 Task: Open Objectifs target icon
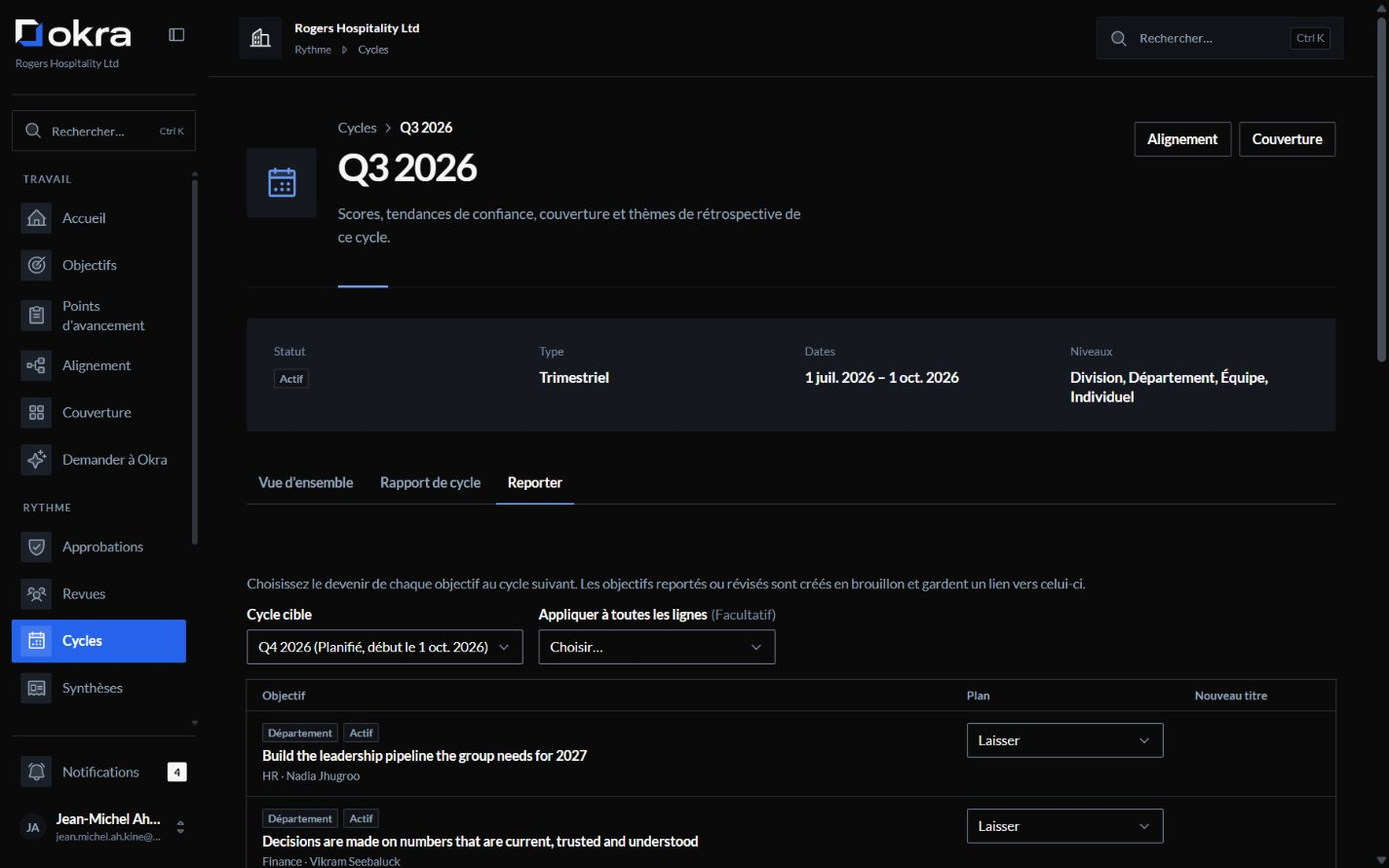36,265
